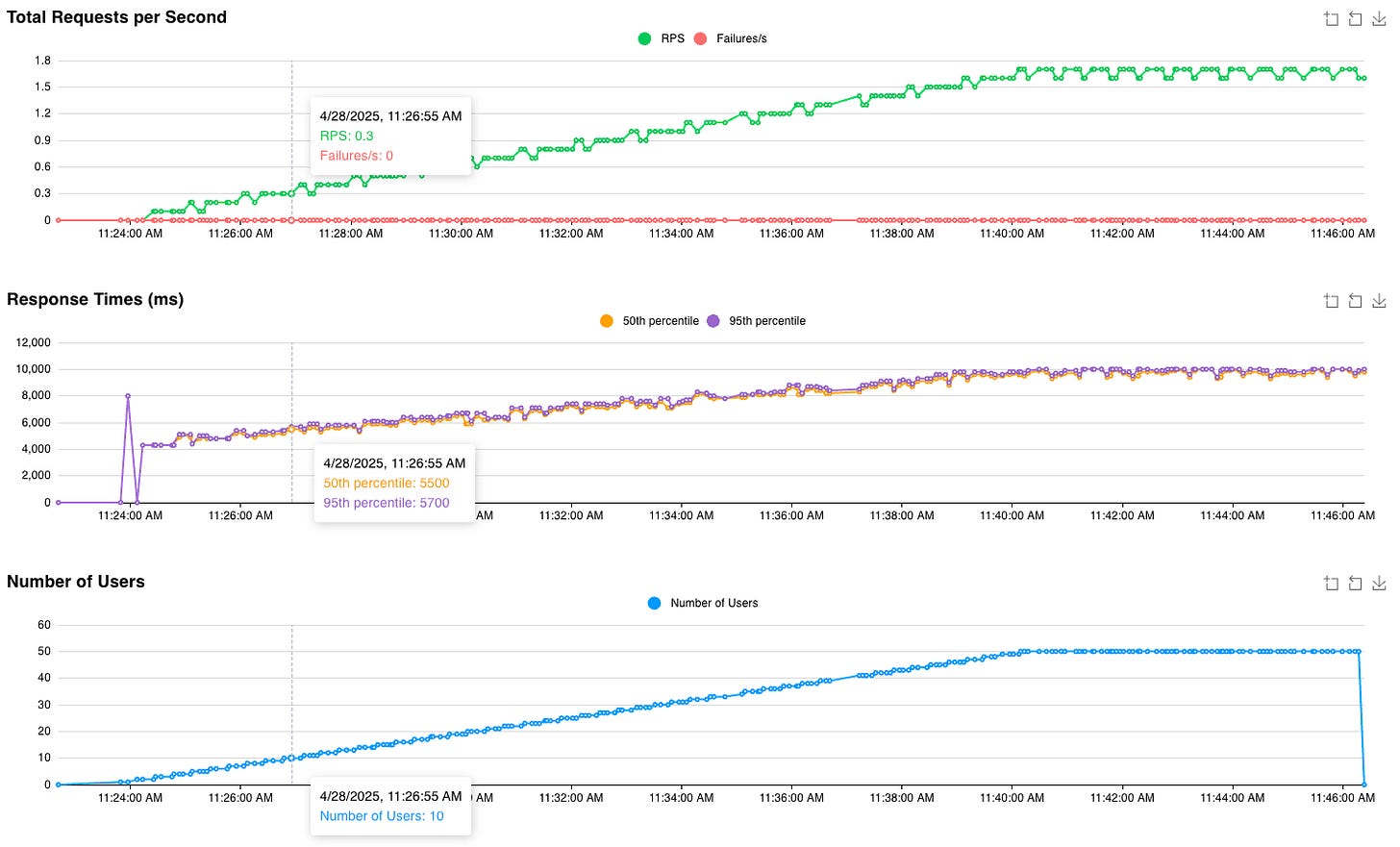Download Total Requests per Second chart as image
This screenshot has height=847, width=1400.
[x=1379, y=19]
